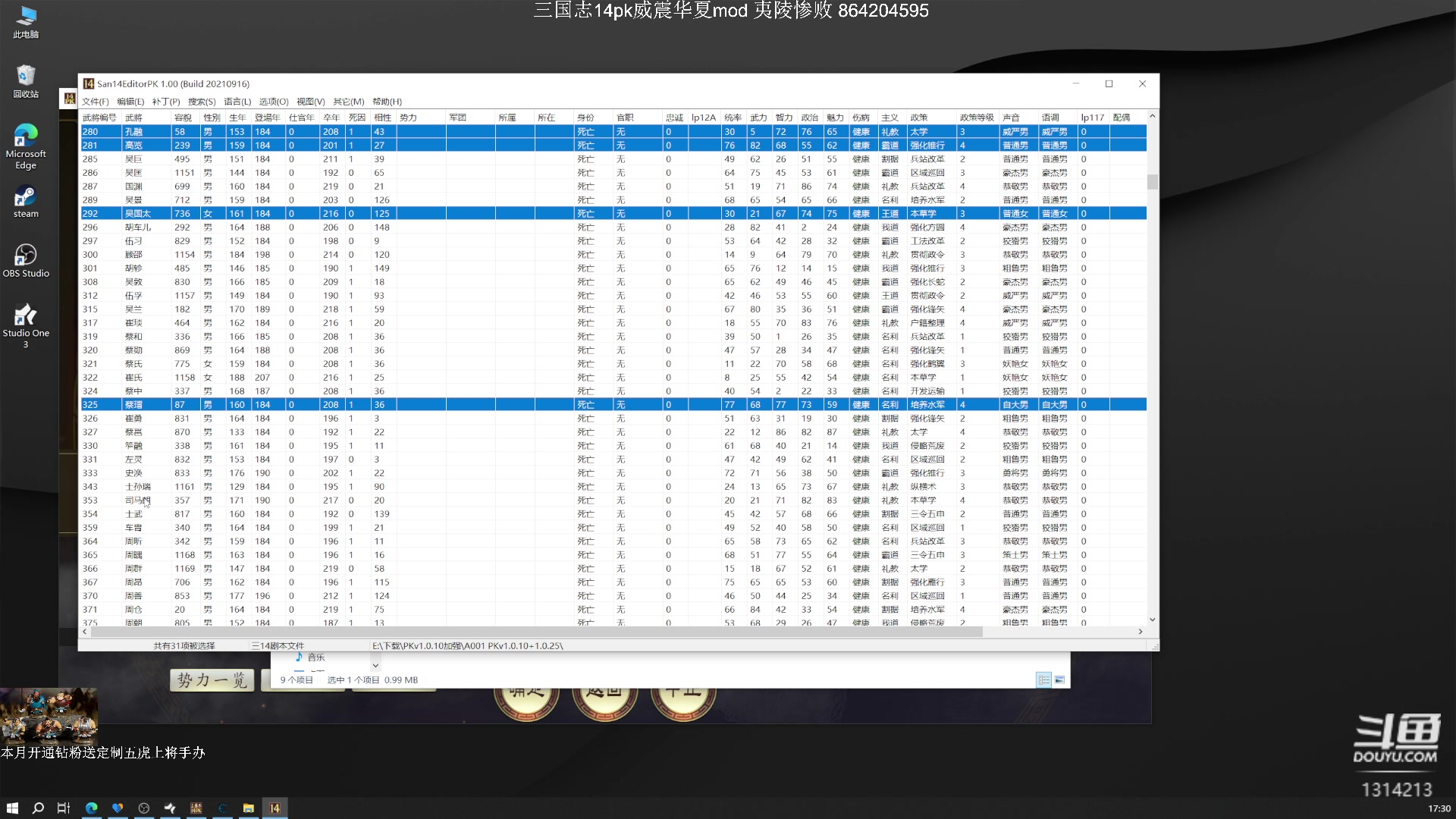Open Task View on the taskbar

tap(64, 808)
